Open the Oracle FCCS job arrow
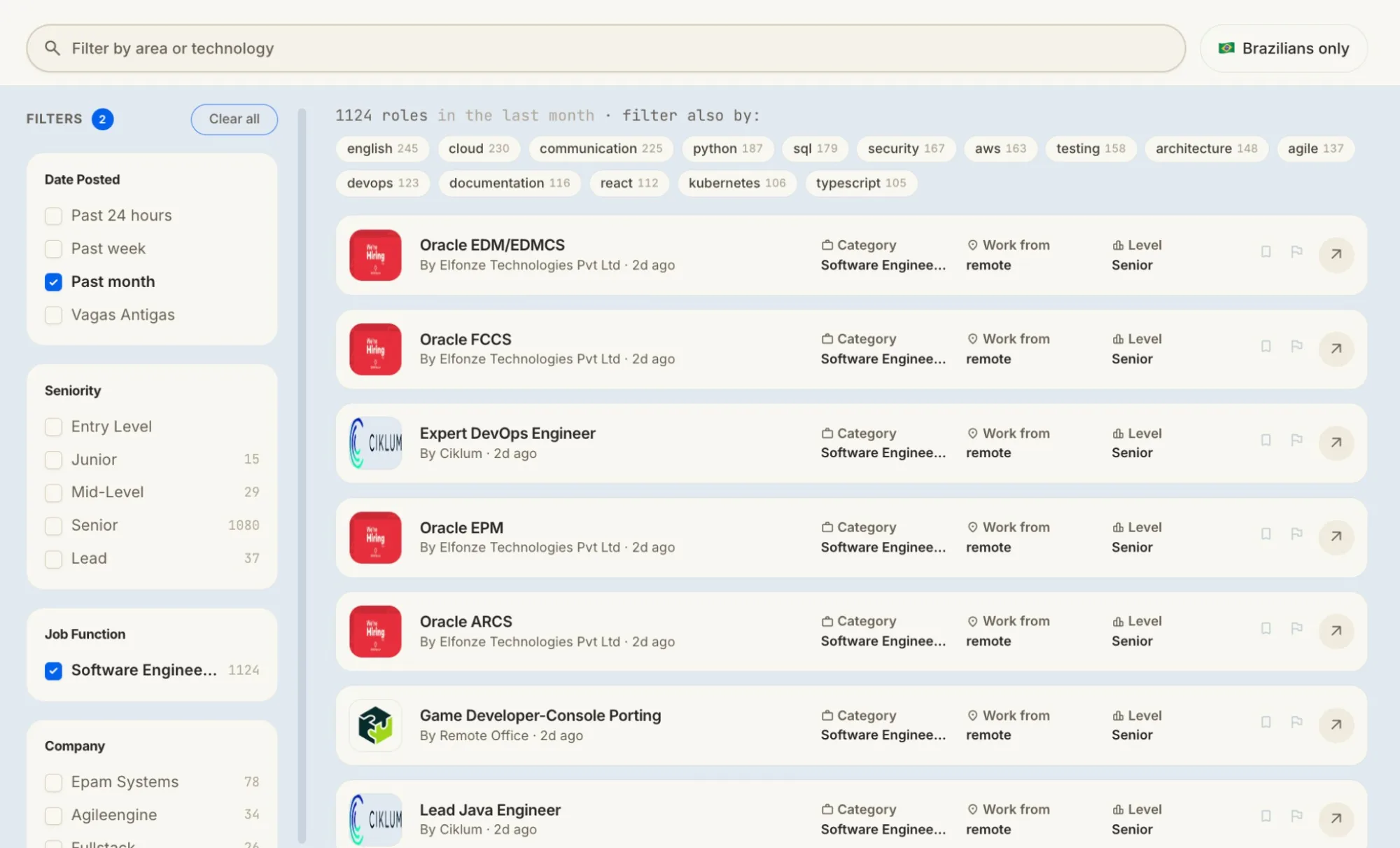 [1336, 349]
